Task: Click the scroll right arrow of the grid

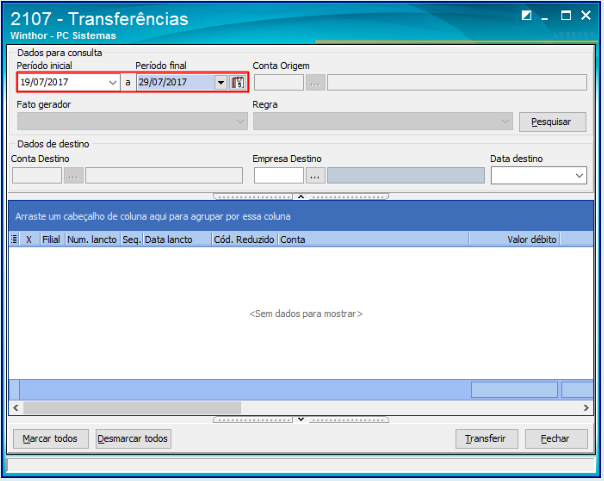Action: (586, 407)
